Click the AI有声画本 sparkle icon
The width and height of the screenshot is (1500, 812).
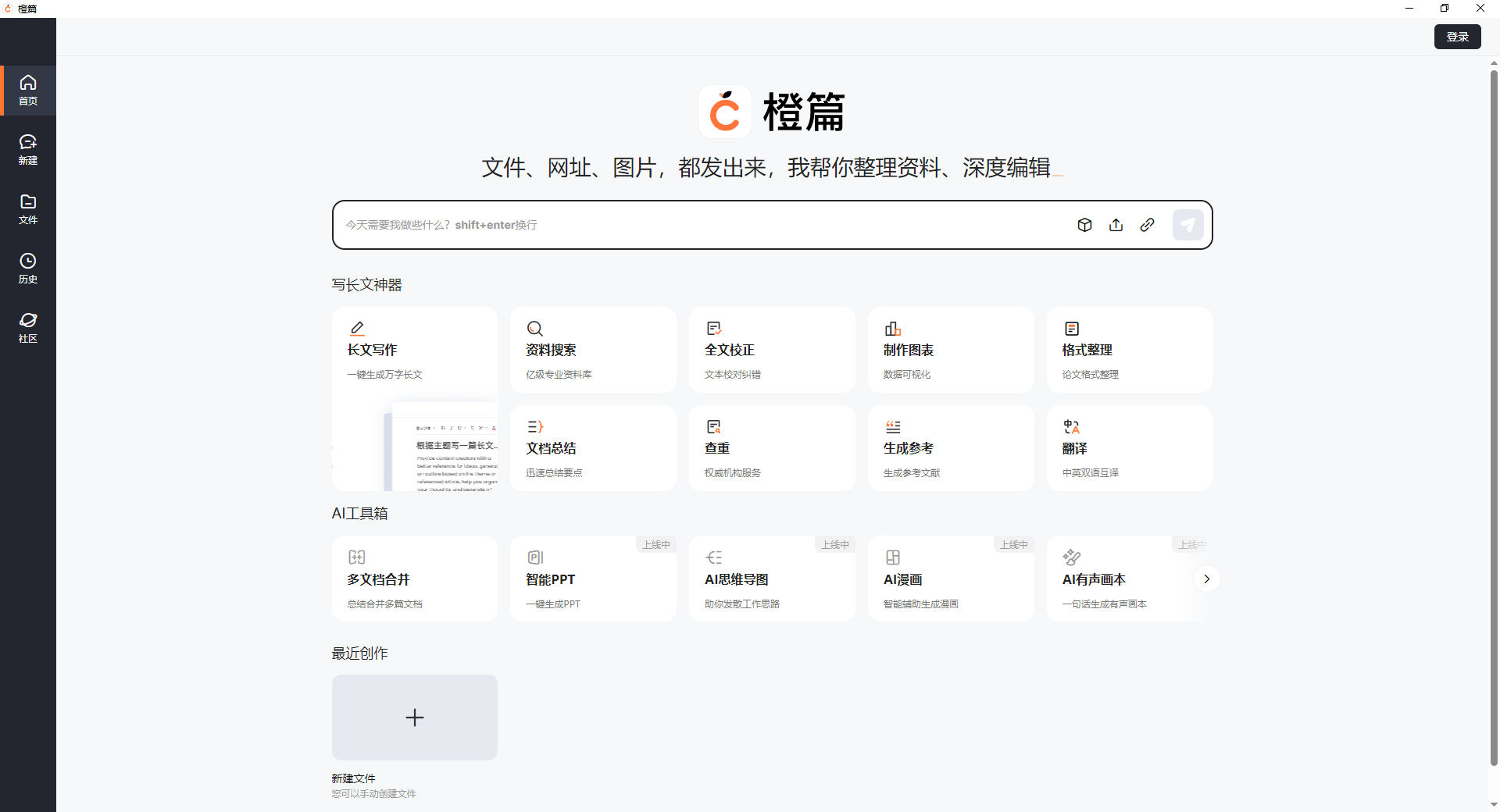[x=1072, y=557]
